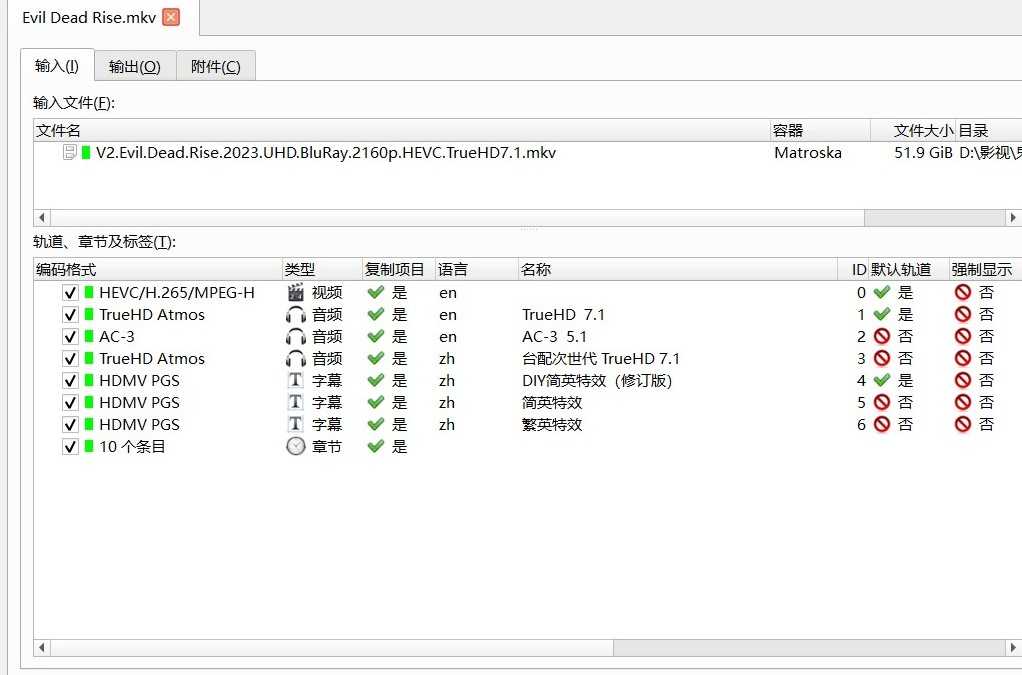Click the subtitle icon on the 繁英特效 row
Image resolution: width=1022 pixels, height=675 pixels.
(x=295, y=424)
